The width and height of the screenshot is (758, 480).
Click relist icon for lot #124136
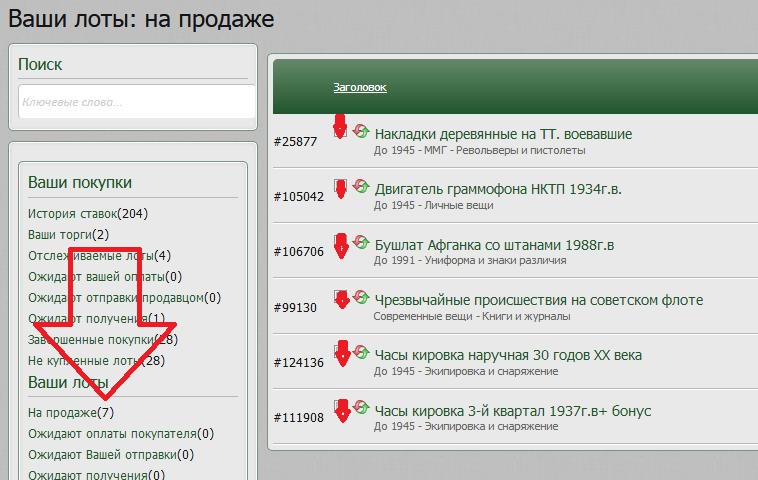pyautogui.click(x=361, y=352)
